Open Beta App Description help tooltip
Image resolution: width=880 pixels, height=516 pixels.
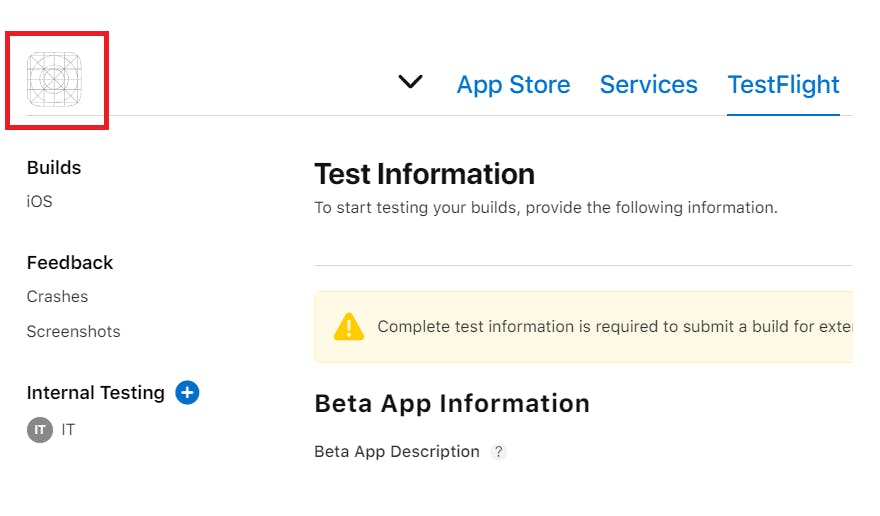tap(499, 452)
